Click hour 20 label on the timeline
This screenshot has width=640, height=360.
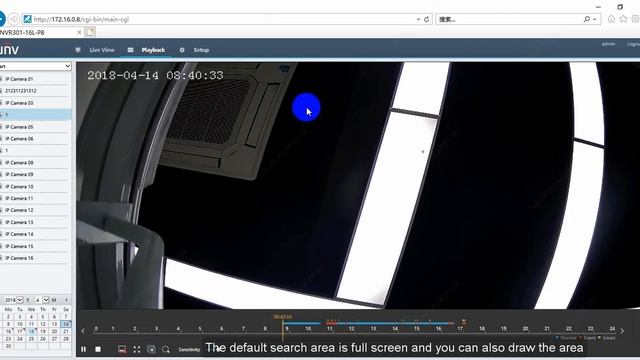(525, 329)
